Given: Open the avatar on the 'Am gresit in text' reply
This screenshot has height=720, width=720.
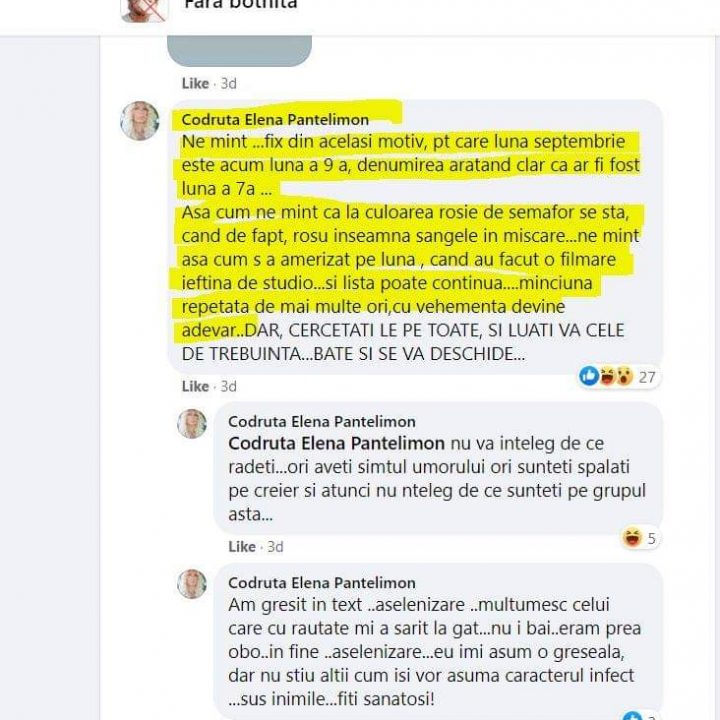Looking at the screenshot, I should pos(192,584).
